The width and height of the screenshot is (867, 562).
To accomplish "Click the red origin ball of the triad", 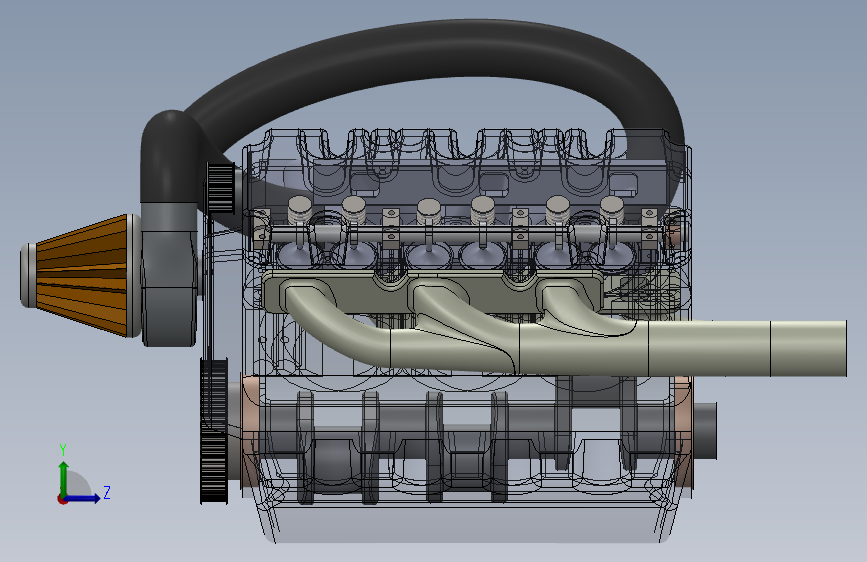I will (x=62, y=499).
